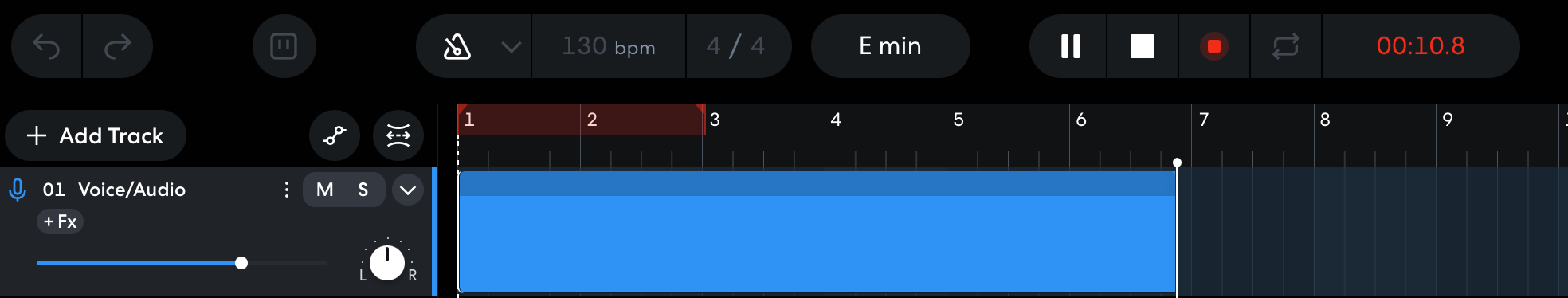Screen dimensions: 1568x298
Task: Expand the Voice/Audio track chevron
Action: [x=408, y=190]
